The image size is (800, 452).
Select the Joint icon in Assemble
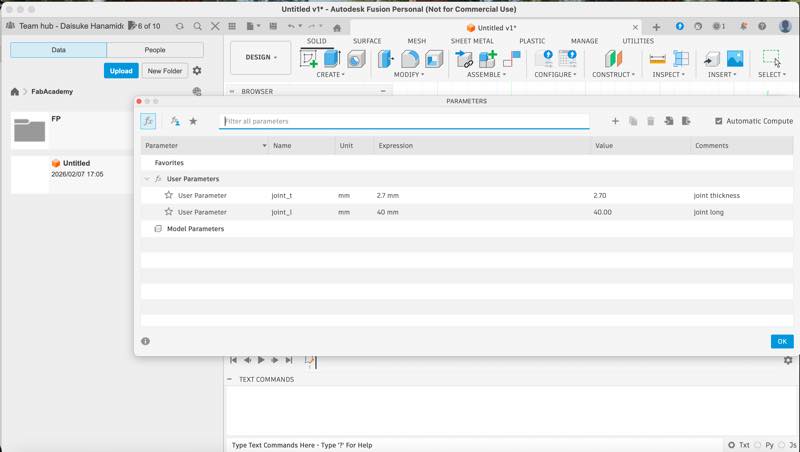[x=511, y=59]
